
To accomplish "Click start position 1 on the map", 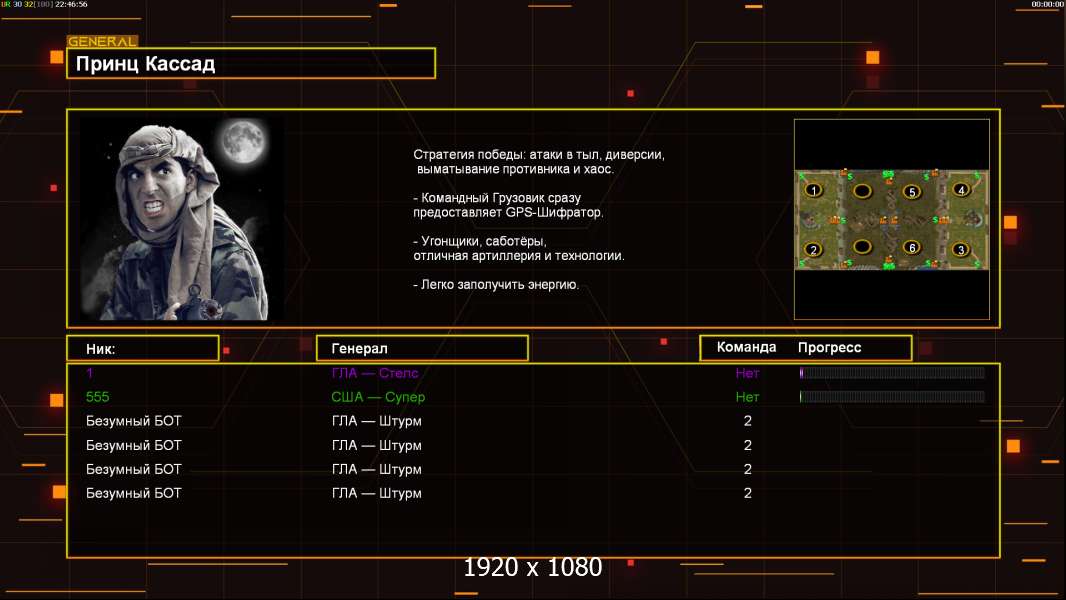I will (814, 191).
